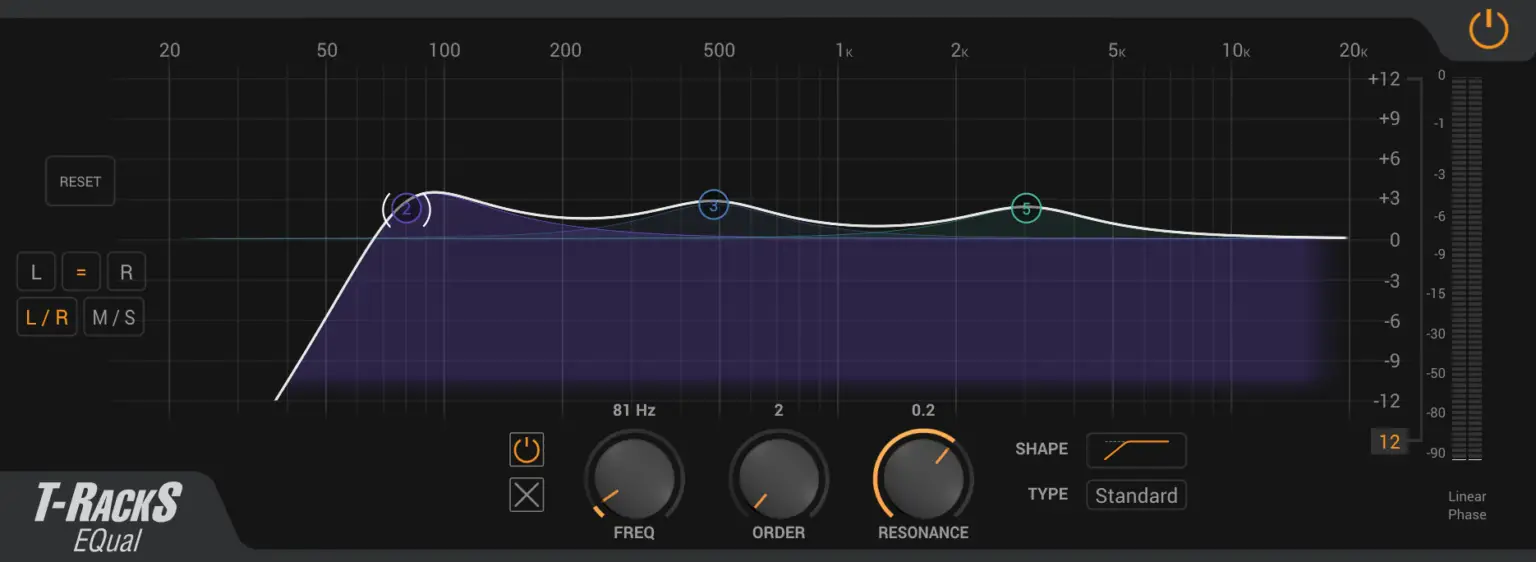Click the RESONANCE knob
Screen dimensions: 1536x562
[x=923, y=476]
